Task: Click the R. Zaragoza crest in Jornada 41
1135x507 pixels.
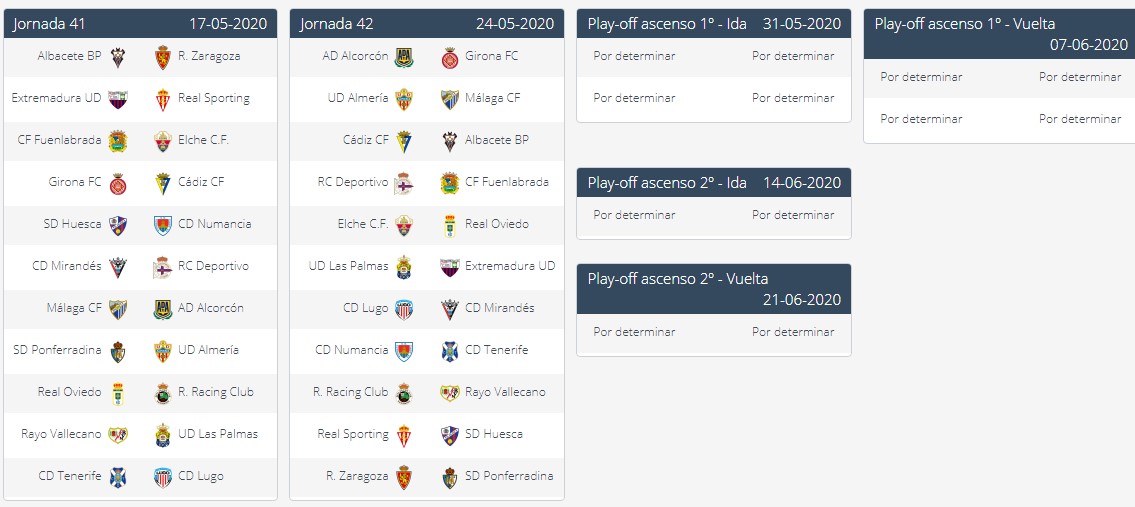Action: pyautogui.click(x=163, y=57)
